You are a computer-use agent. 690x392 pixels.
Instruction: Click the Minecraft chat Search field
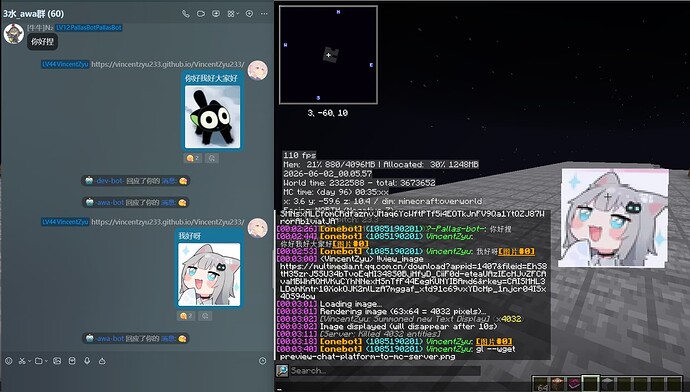[x=385, y=371]
